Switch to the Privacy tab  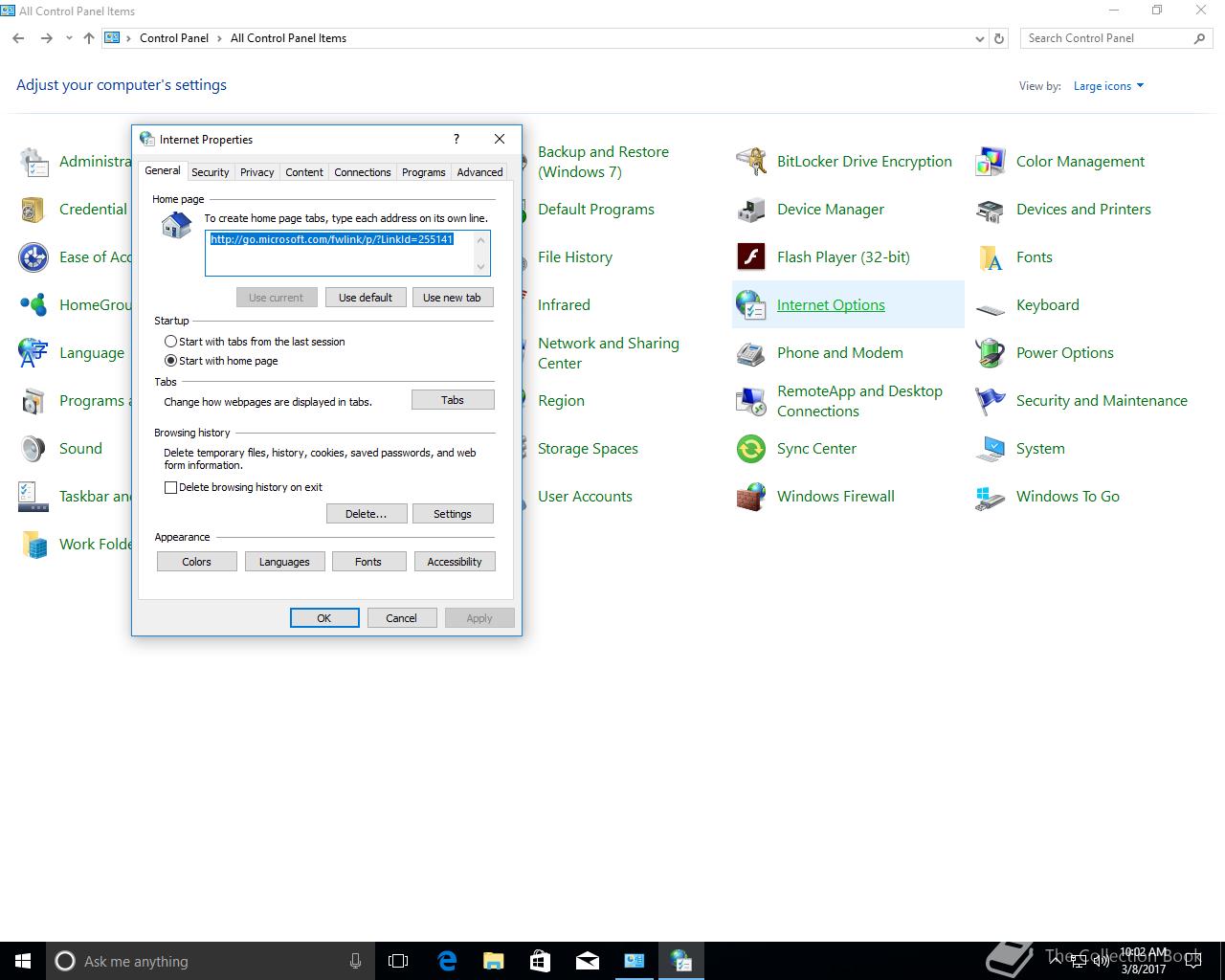(256, 172)
